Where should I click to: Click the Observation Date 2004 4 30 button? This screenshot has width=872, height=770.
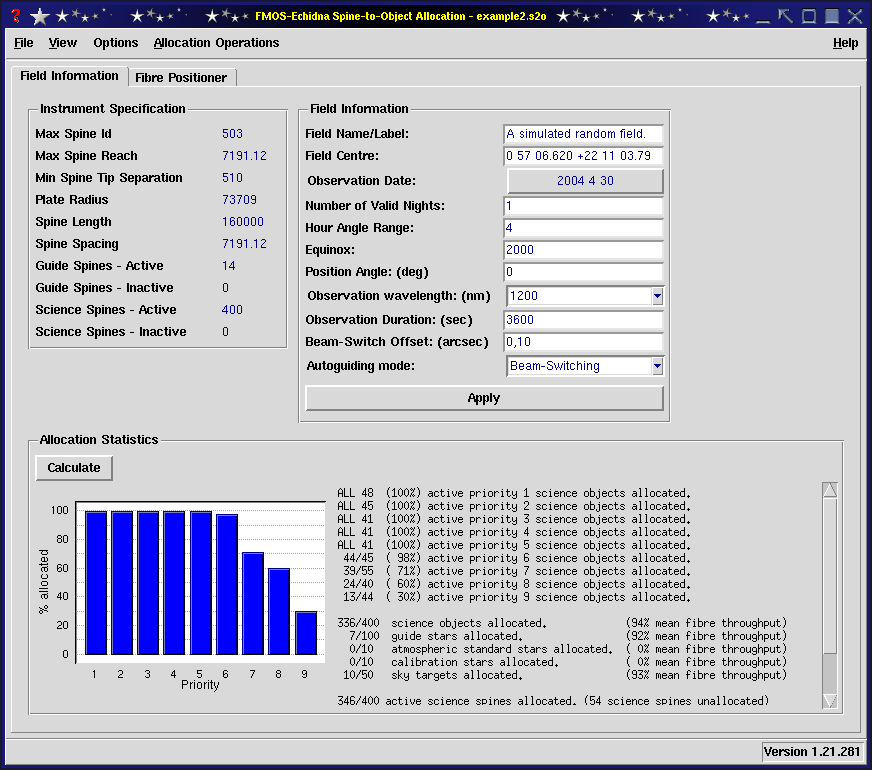click(x=585, y=181)
